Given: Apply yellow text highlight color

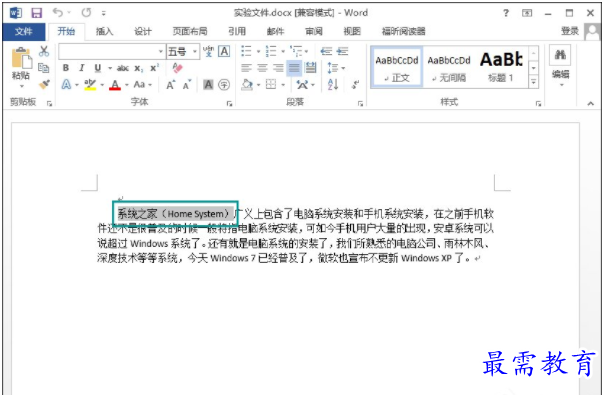Looking at the screenshot, I should tap(90, 85).
